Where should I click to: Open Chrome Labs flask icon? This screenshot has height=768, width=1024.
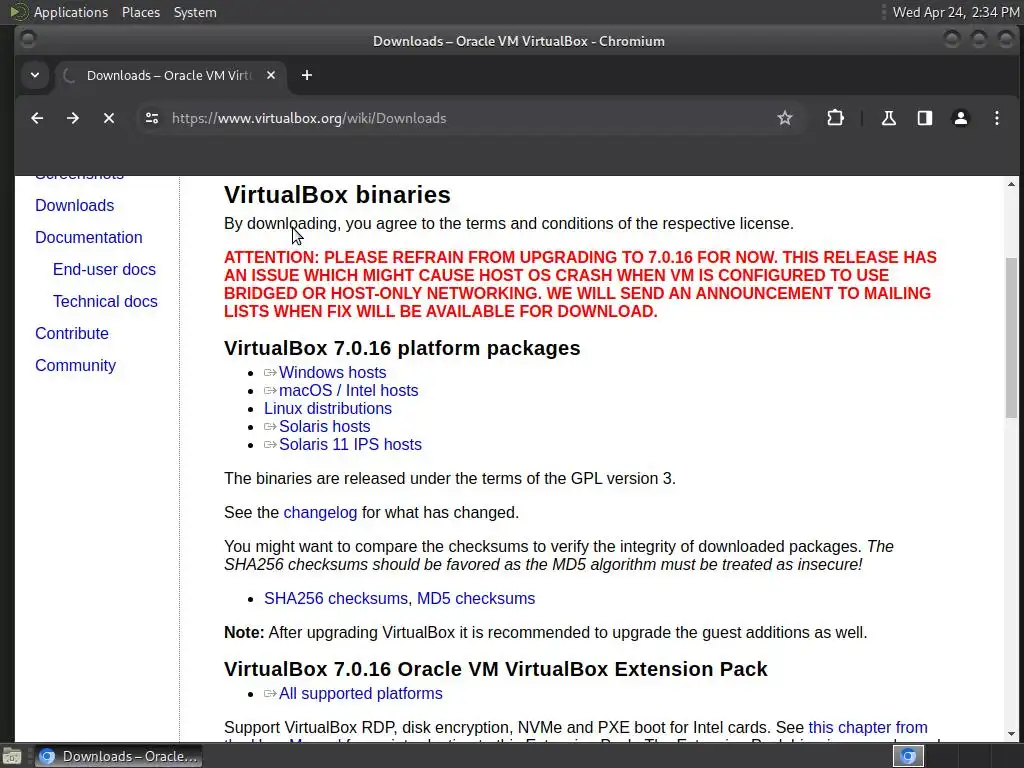click(x=889, y=118)
